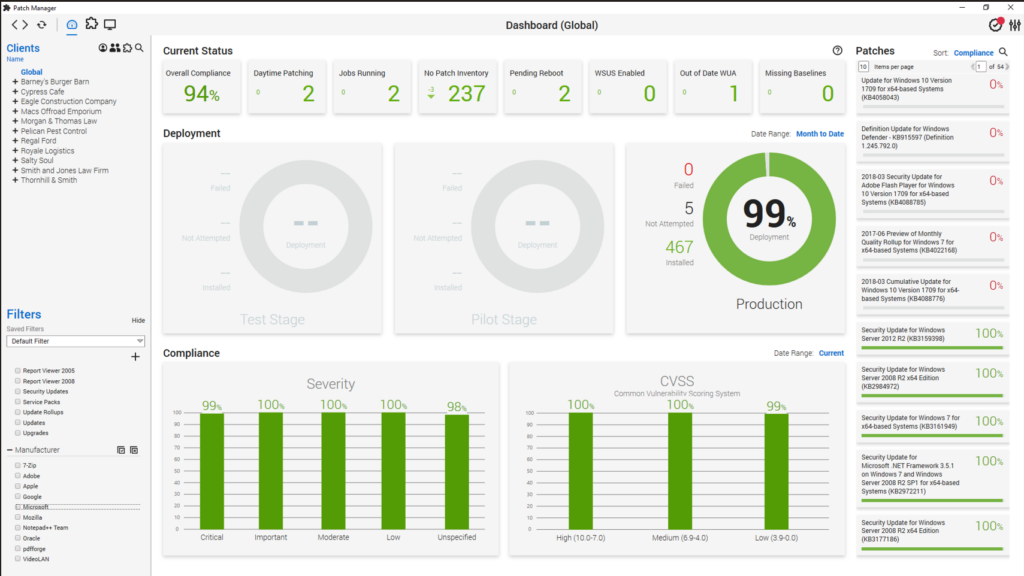Image resolution: width=1024 pixels, height=576 pixels.
Task: Open the notification badge icon with red dot
Action: tap(995, 24)
